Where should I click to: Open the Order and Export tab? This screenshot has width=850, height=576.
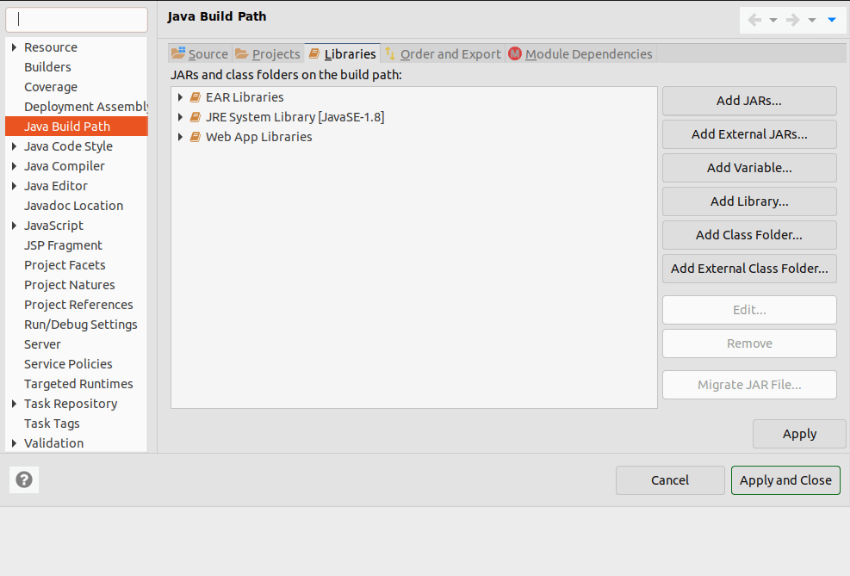pos(443,54)
